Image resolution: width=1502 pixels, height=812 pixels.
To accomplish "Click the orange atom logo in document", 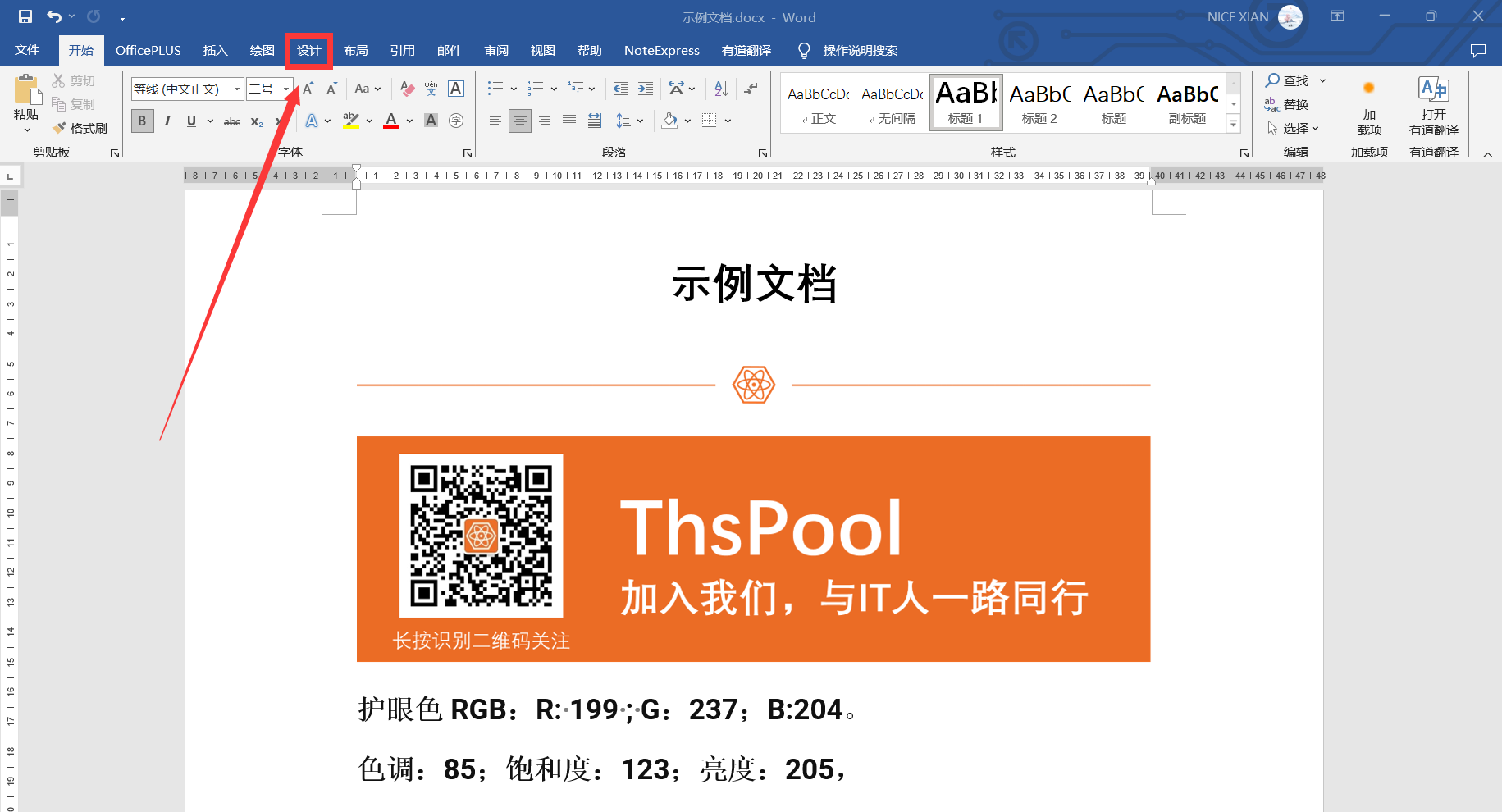I will click(x=754, y=385).
